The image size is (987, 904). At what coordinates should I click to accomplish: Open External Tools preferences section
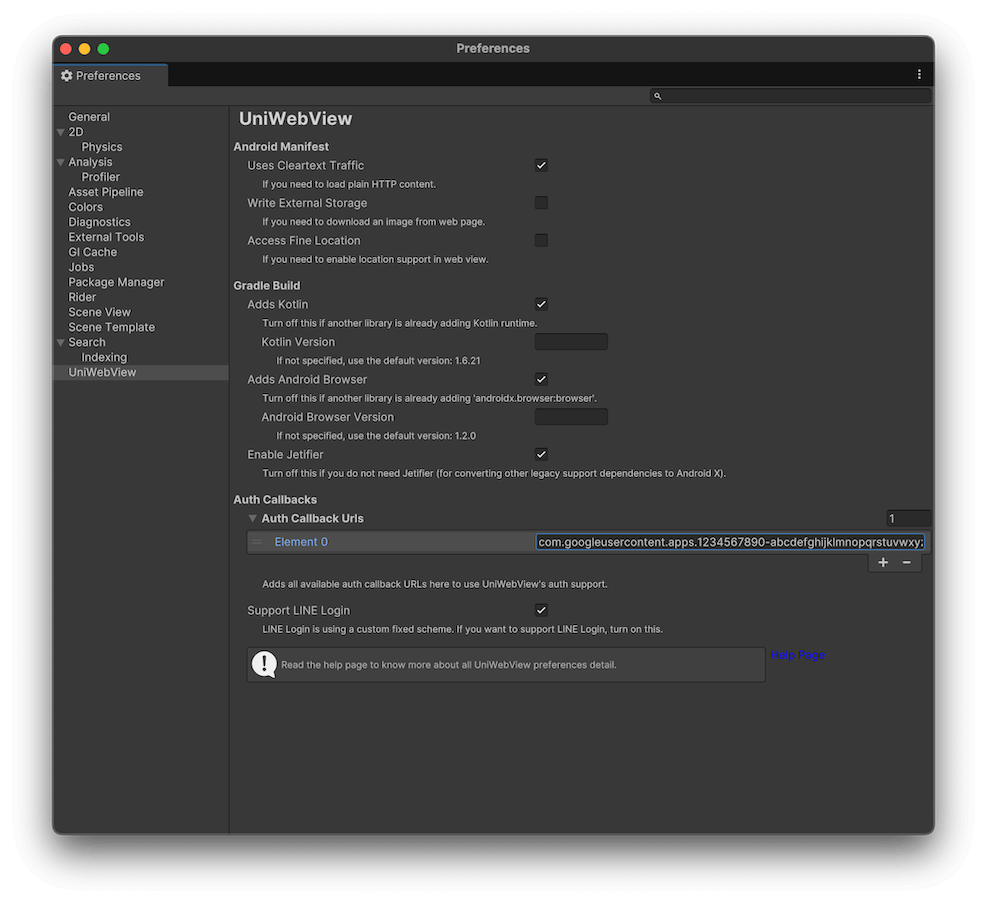point(106,237)
